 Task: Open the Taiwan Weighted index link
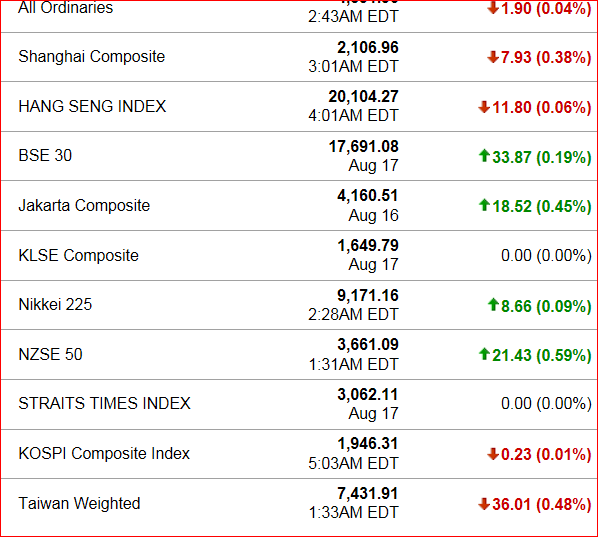point(79,503)
